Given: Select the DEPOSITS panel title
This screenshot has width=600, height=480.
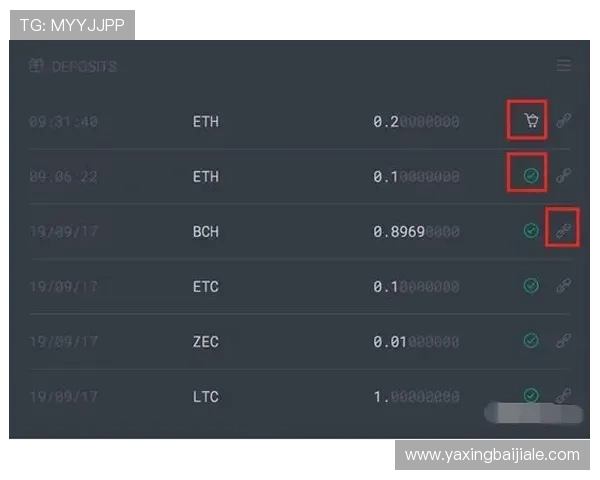Looking at the screenshot, I should [84, 67].
